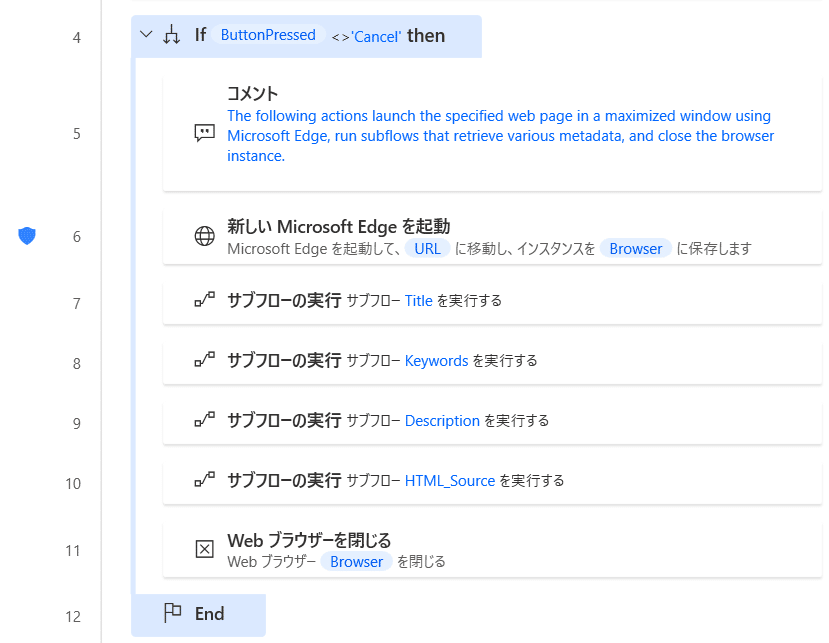Select サブフローの実行 title on HTML_Source row
Image resolution: width=829 pixels, height=643 pixels.
284,480
